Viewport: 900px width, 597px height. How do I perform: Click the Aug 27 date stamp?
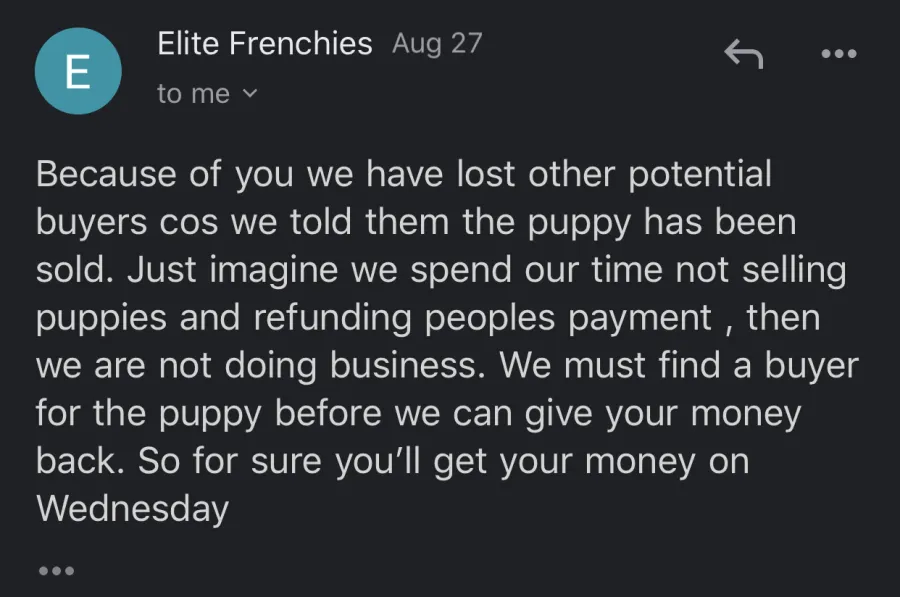coord(437,44)
